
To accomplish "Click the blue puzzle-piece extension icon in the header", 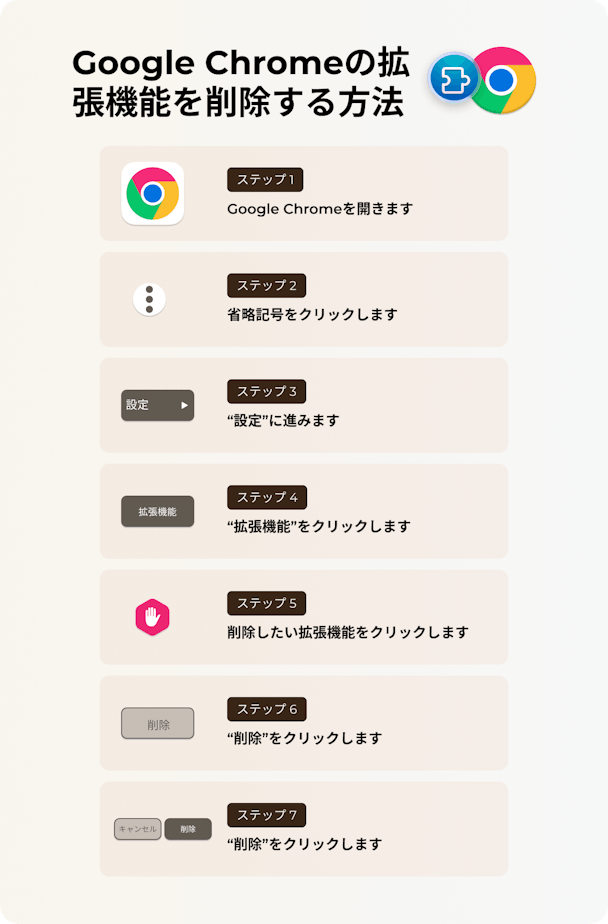I will (452, 77).
